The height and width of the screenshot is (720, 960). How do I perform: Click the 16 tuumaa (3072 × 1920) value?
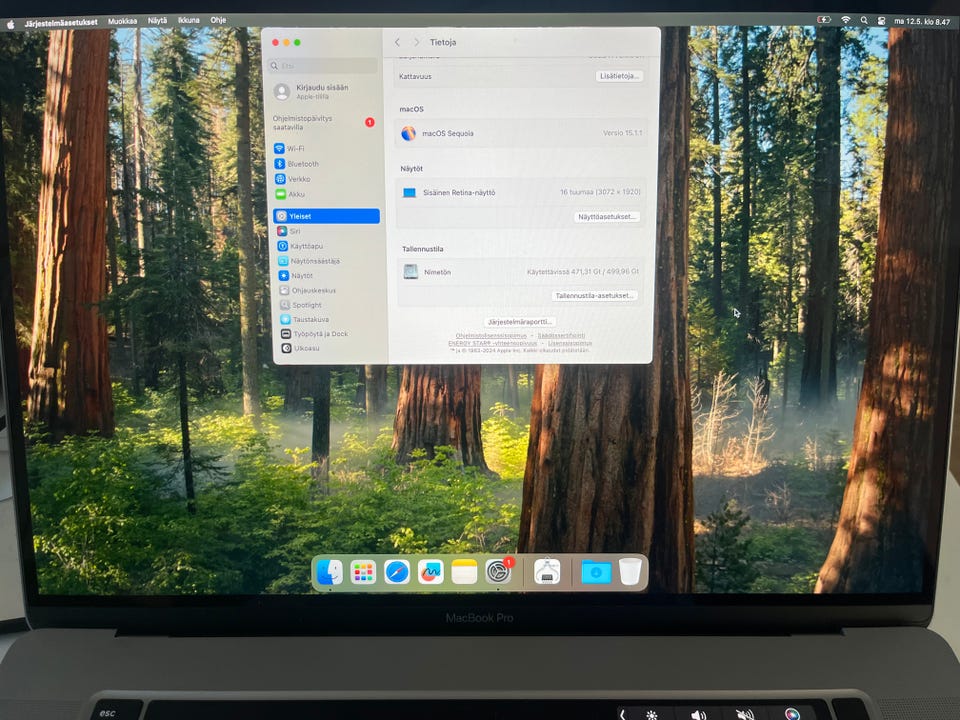click(600, 192)
